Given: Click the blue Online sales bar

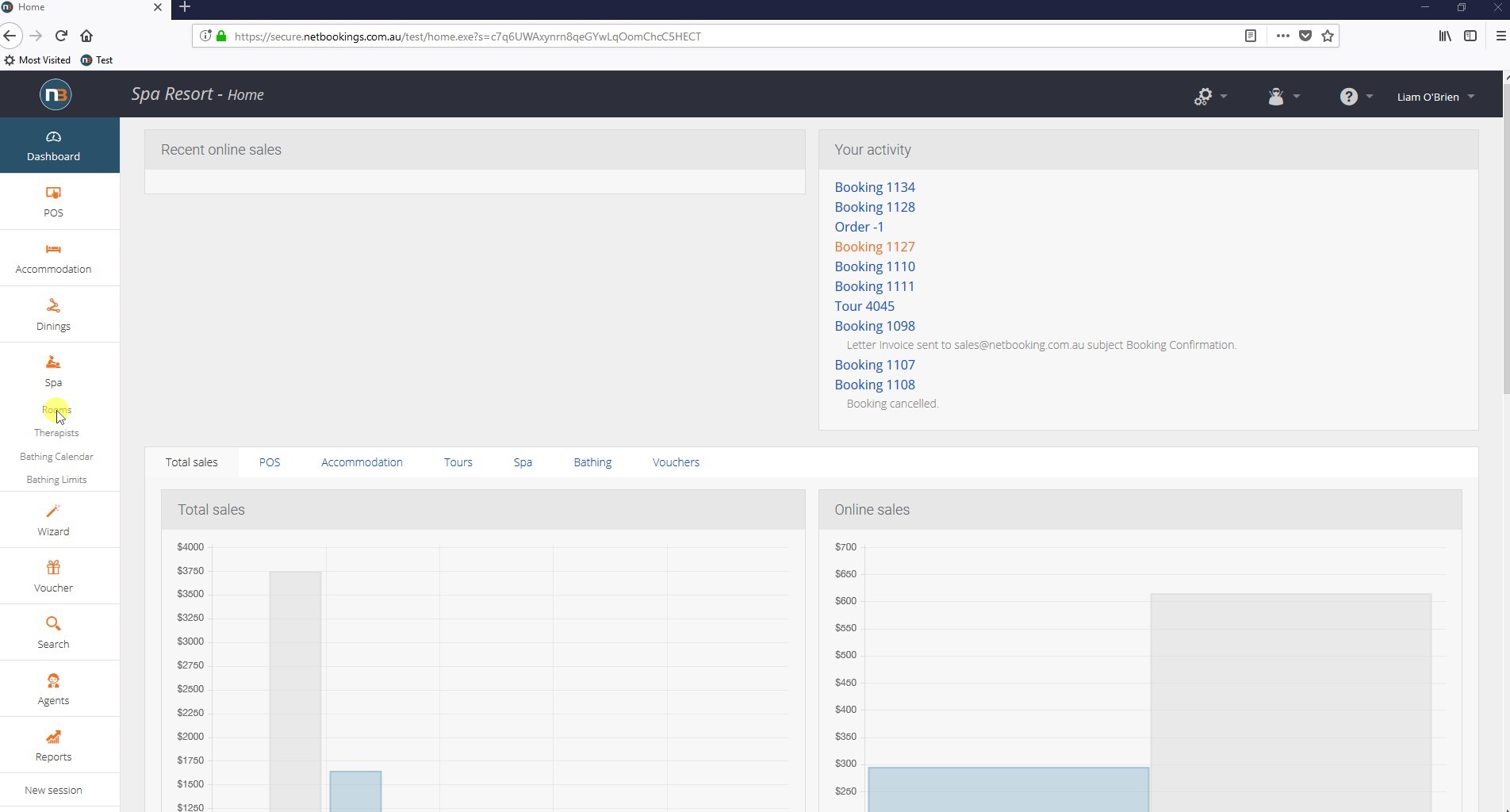Looking at the screenshot, I should point(1008,790).
